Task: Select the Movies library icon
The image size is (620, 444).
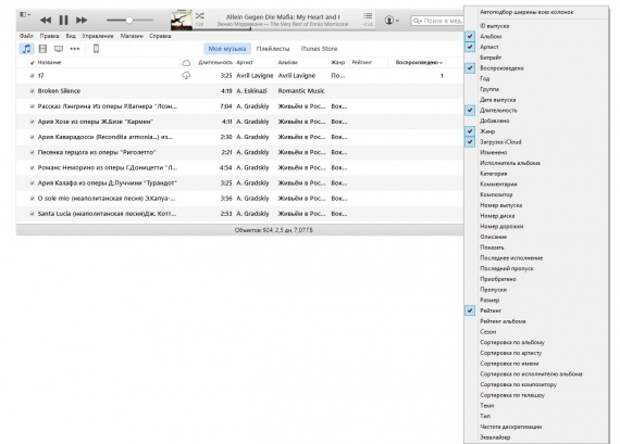Action: pos(43,49)
